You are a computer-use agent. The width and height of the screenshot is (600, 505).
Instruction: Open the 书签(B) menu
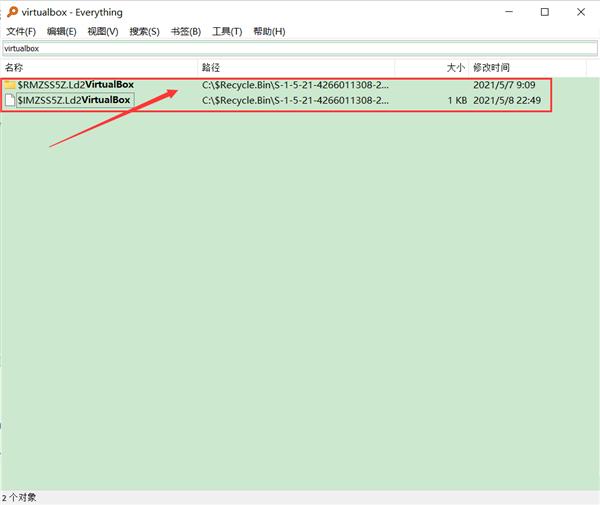186,31
